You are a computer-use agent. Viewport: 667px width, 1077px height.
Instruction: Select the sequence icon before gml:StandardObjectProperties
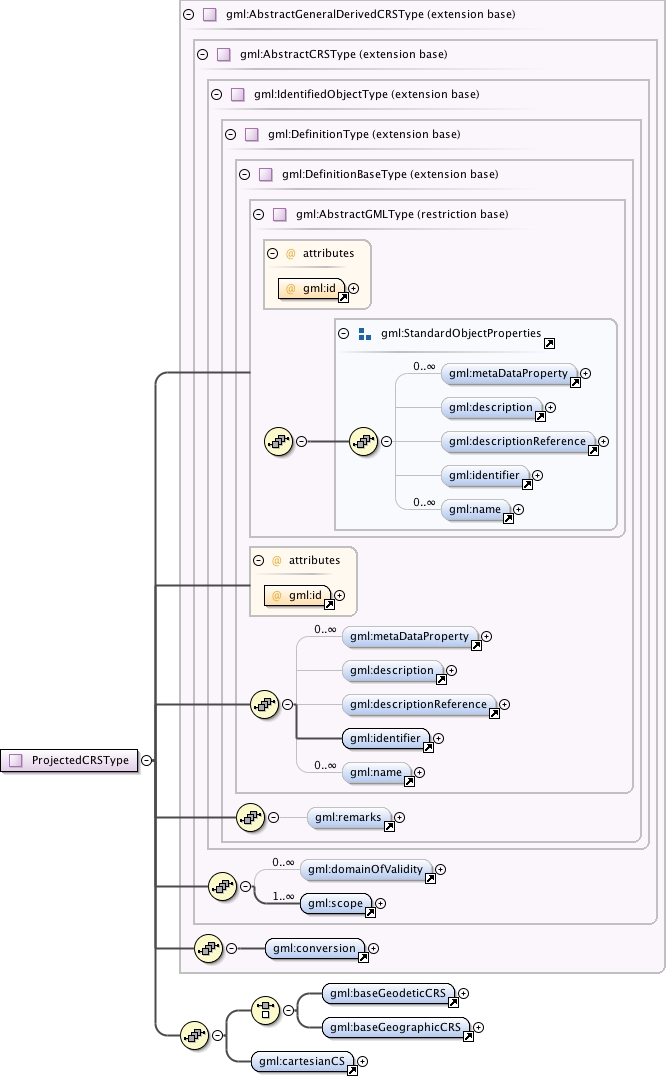279,442
